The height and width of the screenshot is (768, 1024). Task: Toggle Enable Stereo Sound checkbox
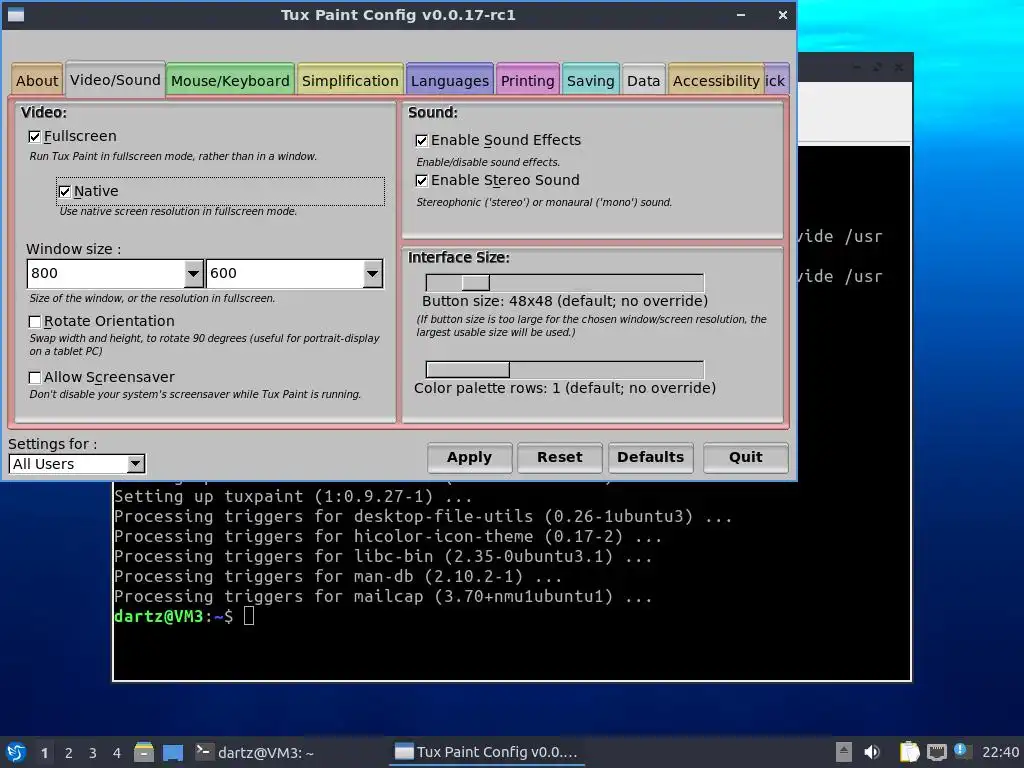(x=422, y=181)
